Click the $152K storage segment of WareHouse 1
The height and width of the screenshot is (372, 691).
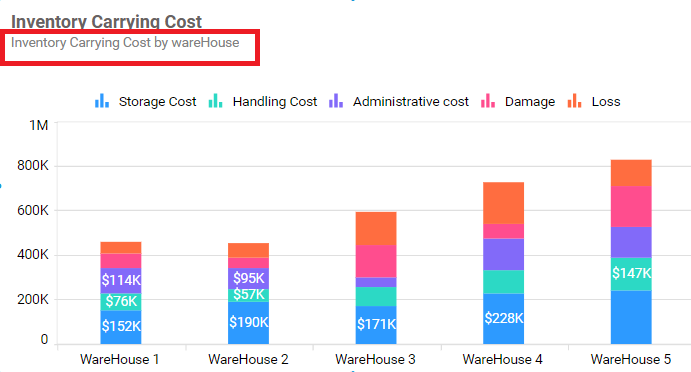(x=121, y=327)
